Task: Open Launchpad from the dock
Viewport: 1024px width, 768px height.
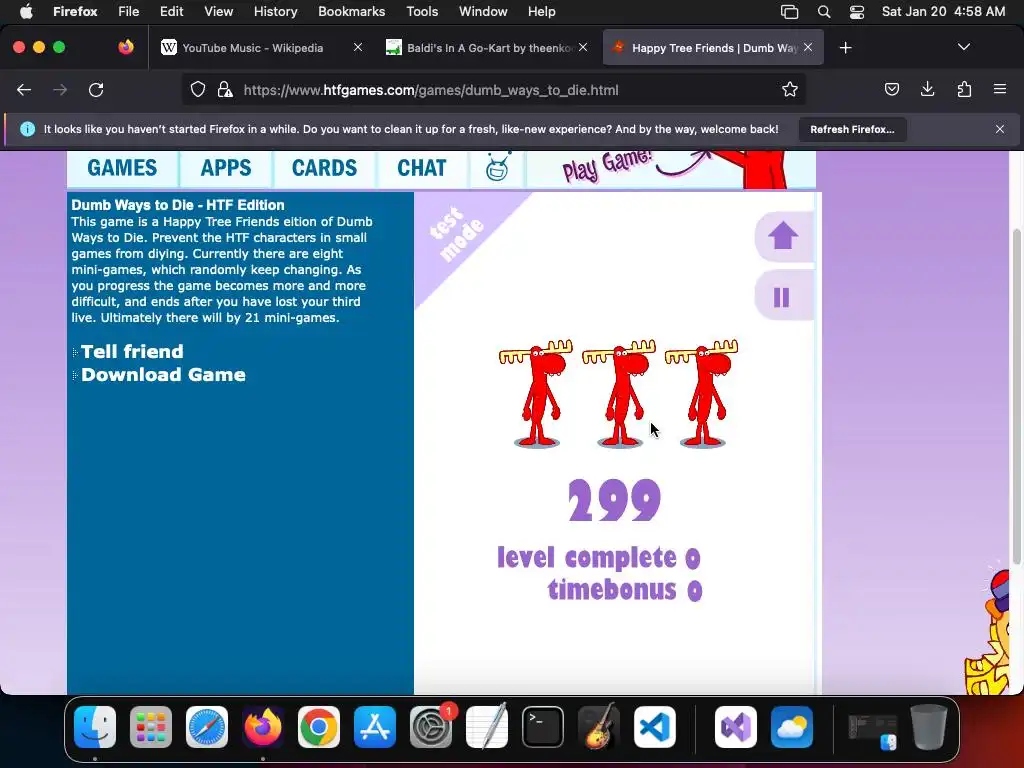Action: click(x=151, y=727)
